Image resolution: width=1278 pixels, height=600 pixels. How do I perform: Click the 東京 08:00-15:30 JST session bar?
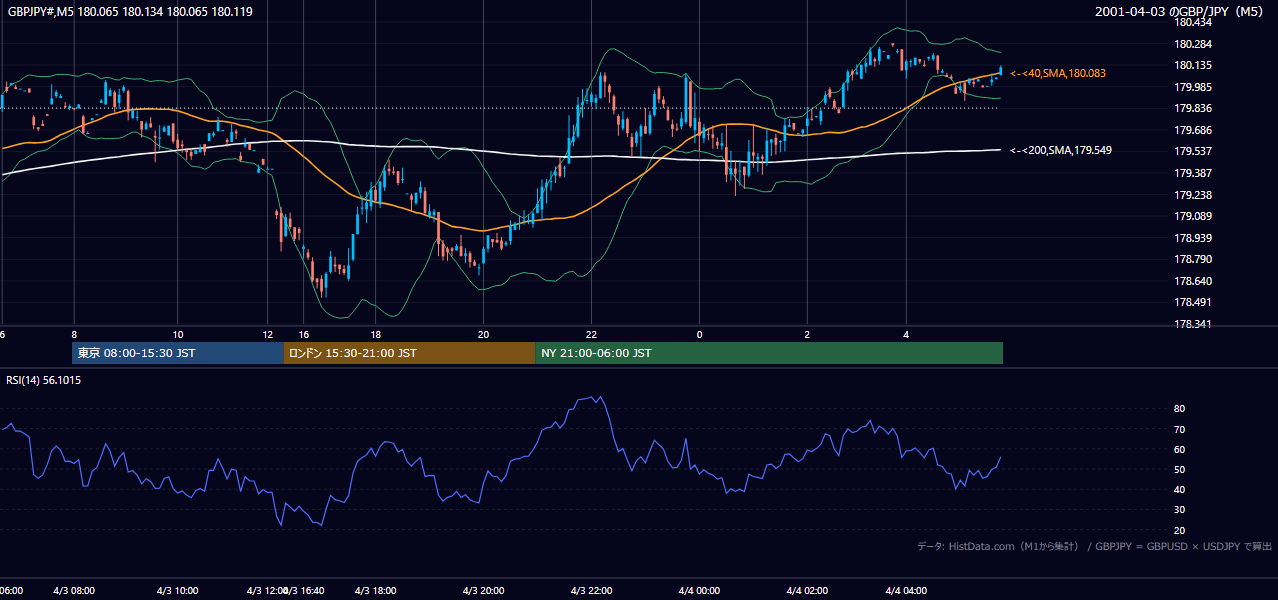178,353
